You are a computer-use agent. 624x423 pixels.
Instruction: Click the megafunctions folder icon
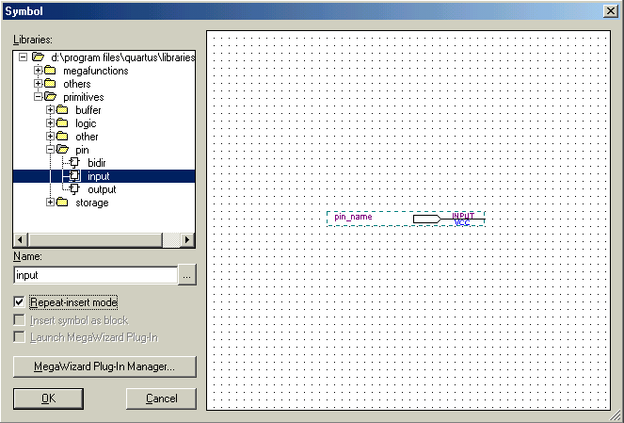50,70
